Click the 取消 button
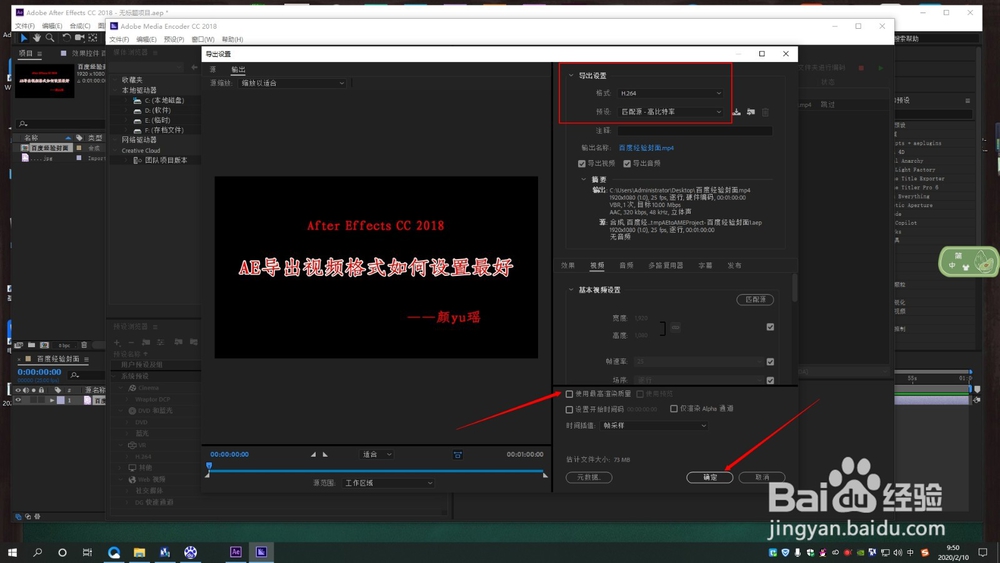This screenshot has height=563, width=1000. pos(761,478)
